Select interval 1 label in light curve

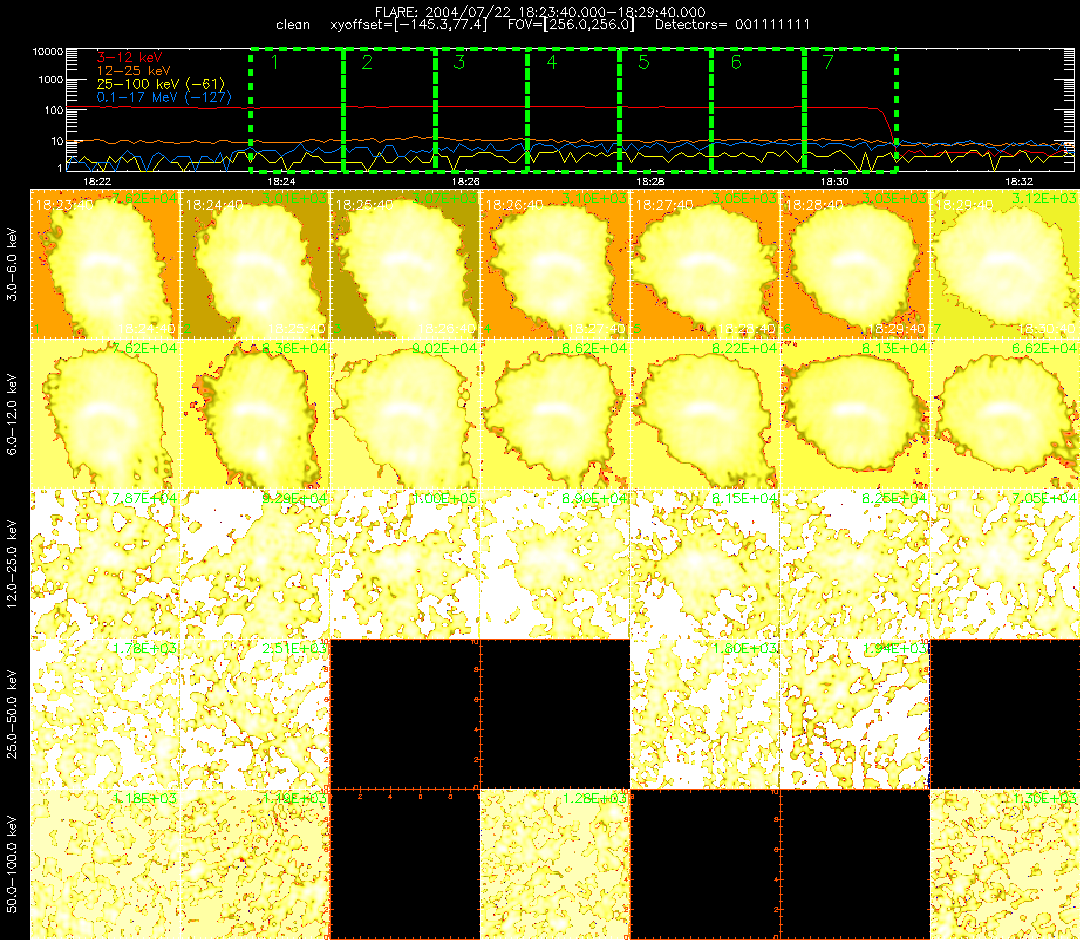[275, 63]
